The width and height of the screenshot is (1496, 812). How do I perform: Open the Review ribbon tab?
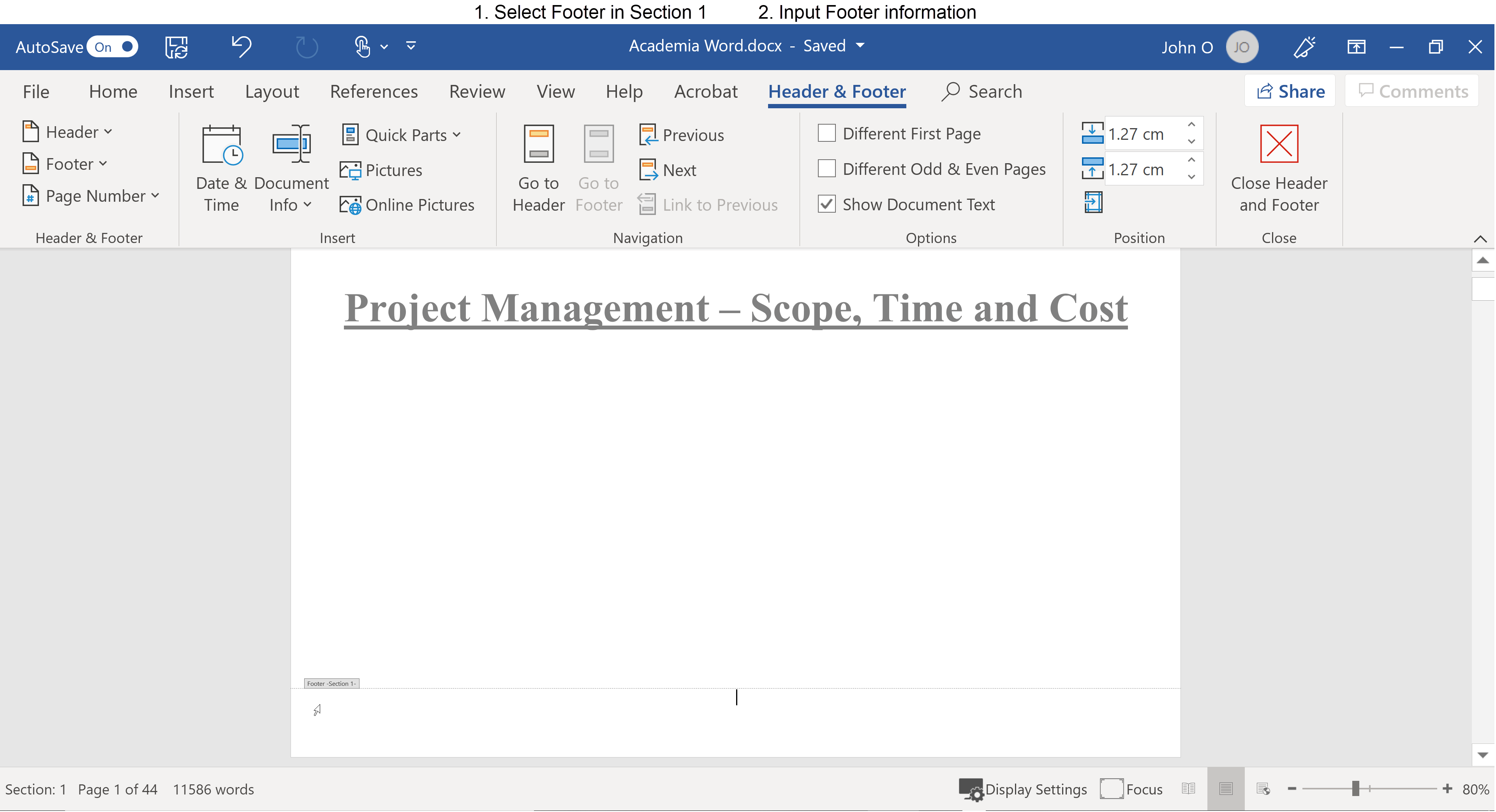point(477,91)
